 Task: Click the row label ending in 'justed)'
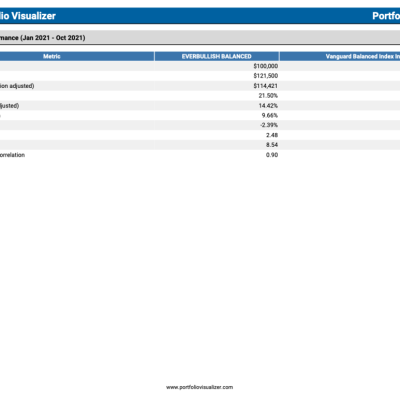tap(9, 105)
